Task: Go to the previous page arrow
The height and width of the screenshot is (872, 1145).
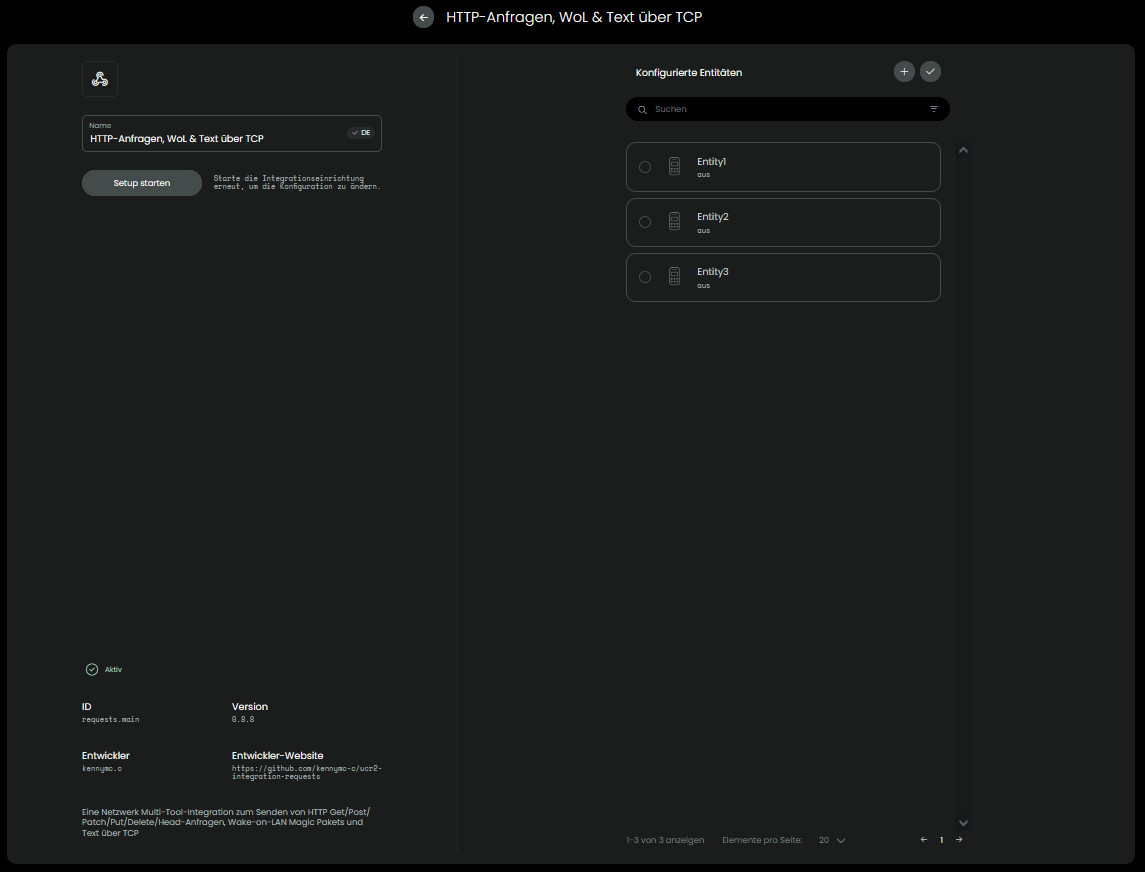Action: tap(924, 840)
